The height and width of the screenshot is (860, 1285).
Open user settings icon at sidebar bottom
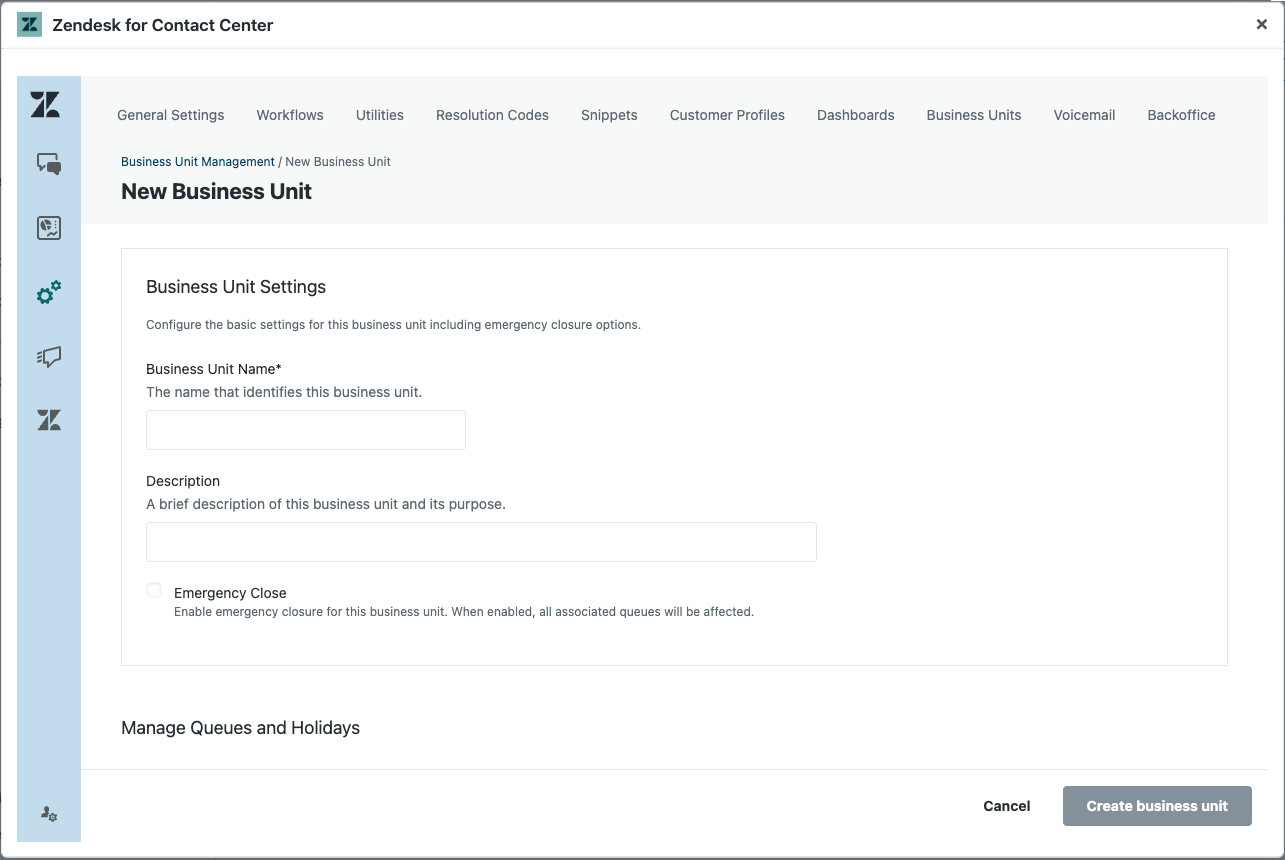tap(49, 815)
